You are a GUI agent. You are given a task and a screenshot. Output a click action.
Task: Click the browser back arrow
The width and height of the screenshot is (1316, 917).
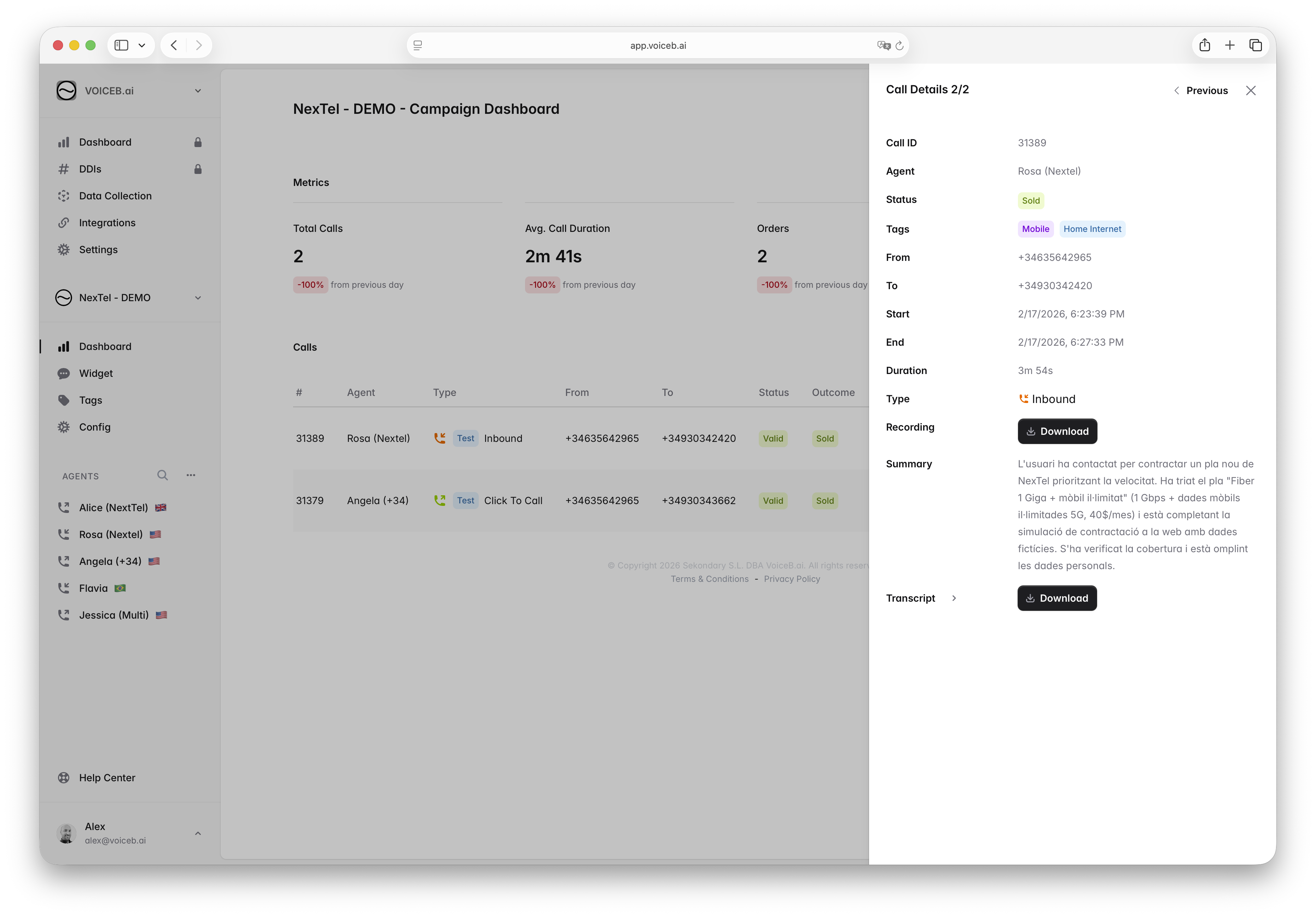coord(174,45)
